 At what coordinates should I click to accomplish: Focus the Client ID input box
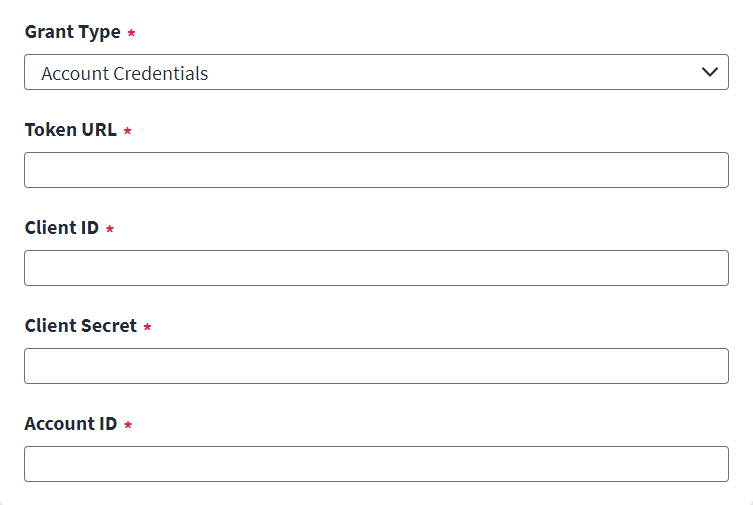pyautogui.click(x=376, y=268)
